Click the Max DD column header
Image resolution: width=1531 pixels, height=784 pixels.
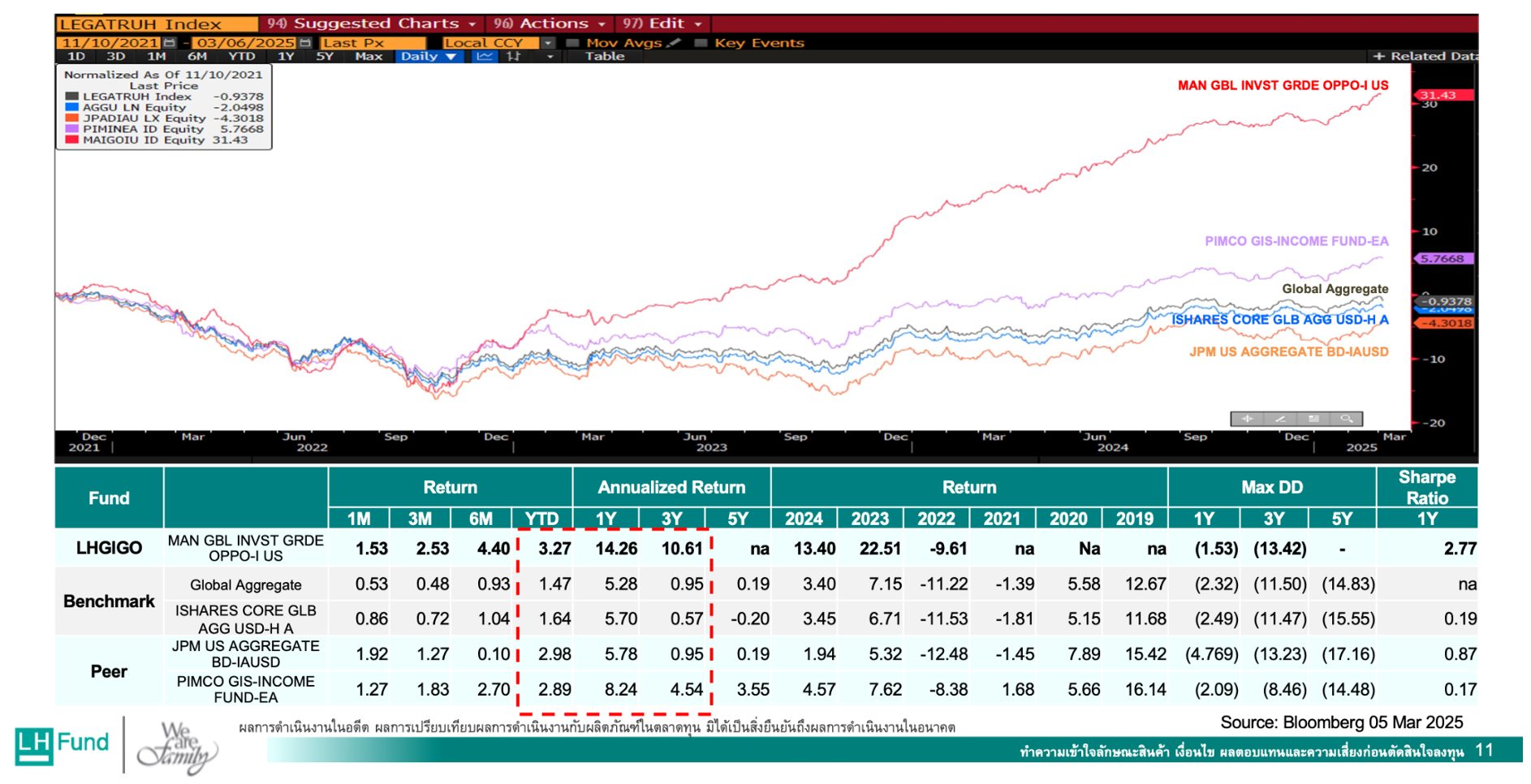tap(1271, 488)
